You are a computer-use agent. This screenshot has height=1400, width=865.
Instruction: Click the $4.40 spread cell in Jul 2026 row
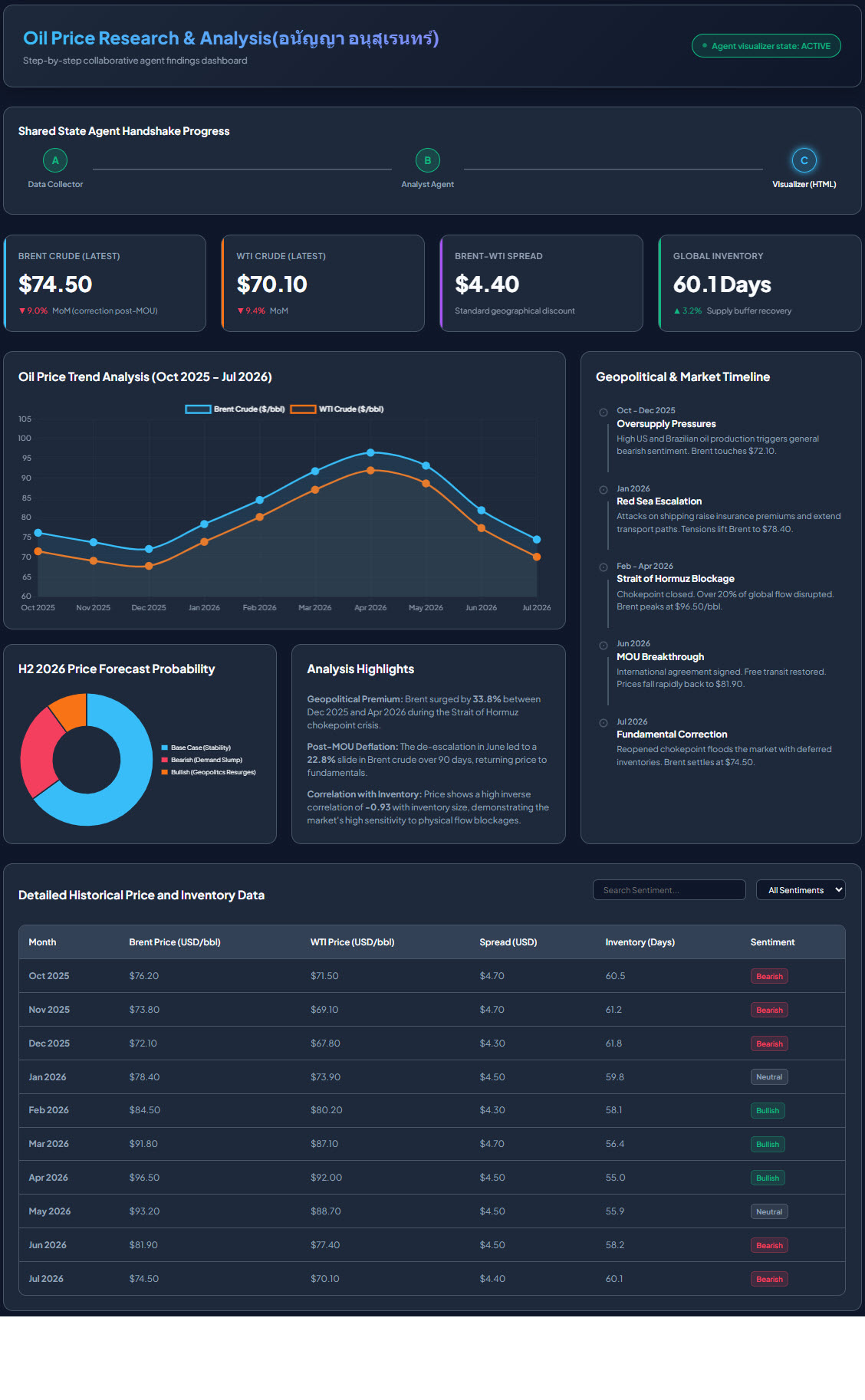click(x=492, y=1279)
